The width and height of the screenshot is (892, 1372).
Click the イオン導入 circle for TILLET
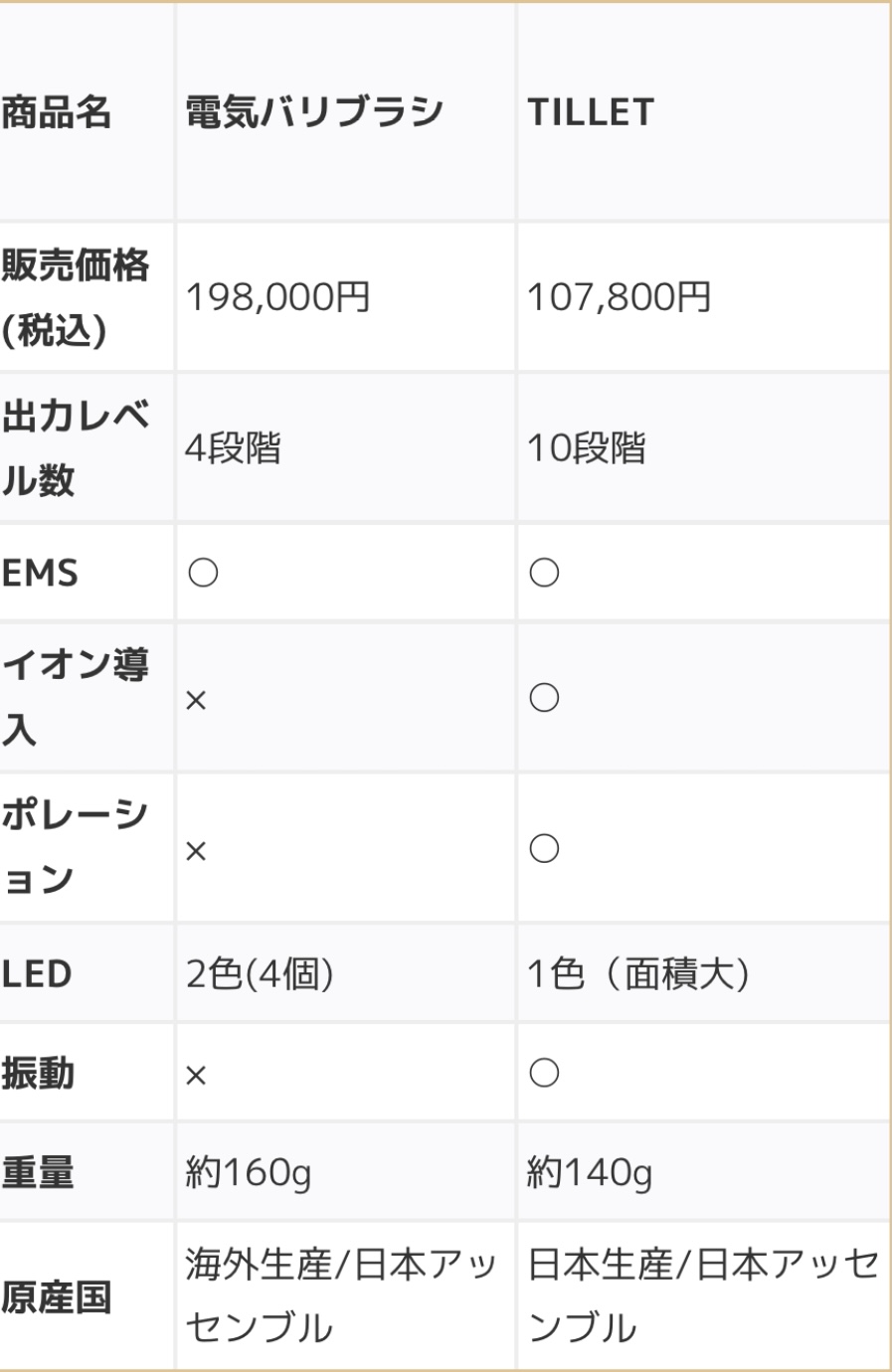544,698
